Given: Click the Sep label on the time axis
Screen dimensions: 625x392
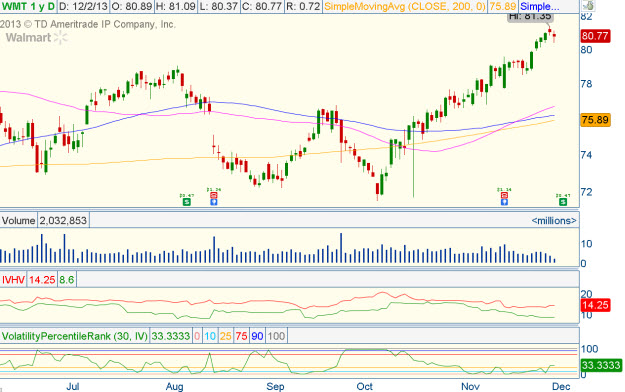Looking at the screenshot, I should tap(275, 386).
